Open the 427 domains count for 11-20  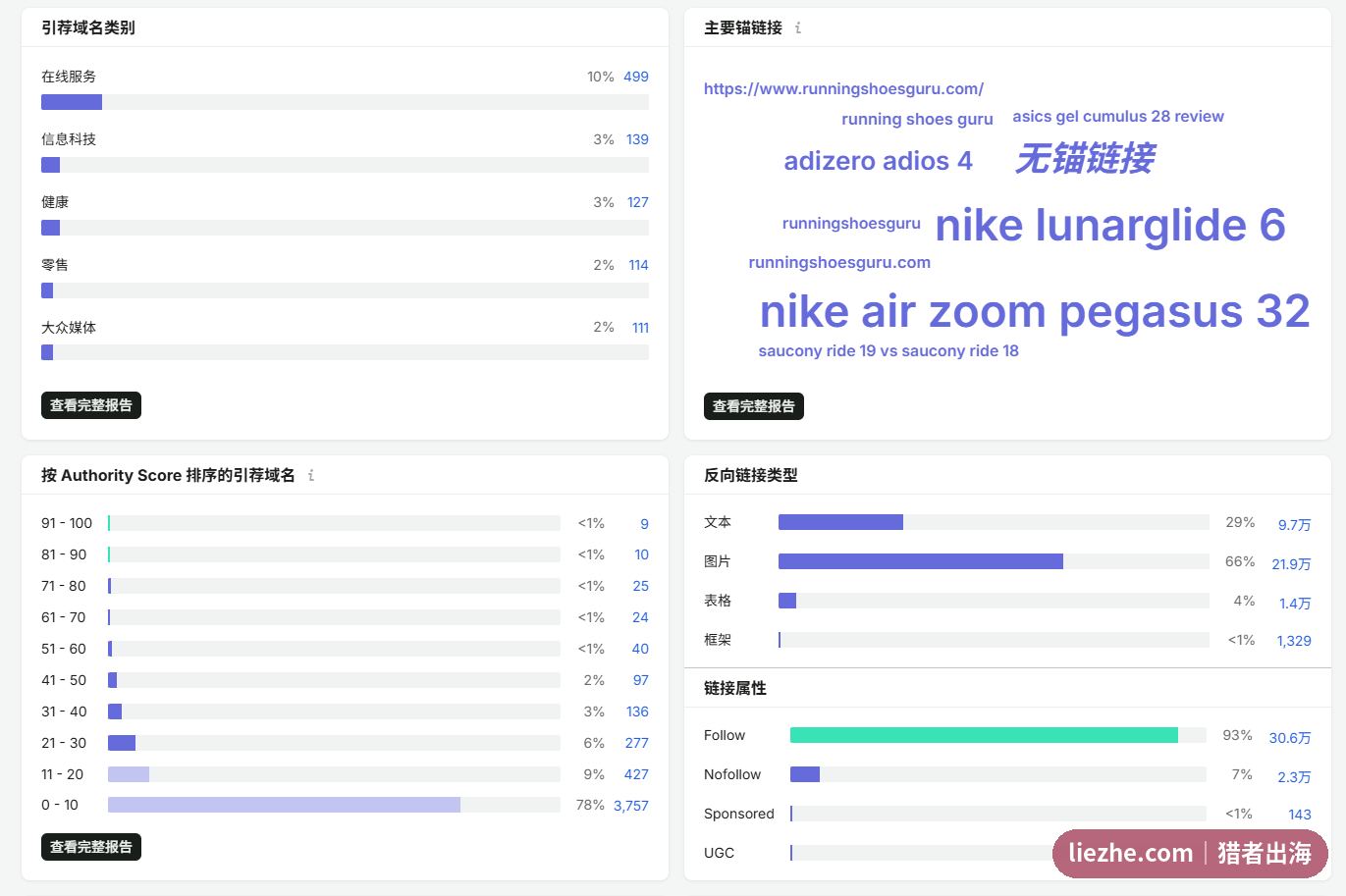tap(636, 774)
